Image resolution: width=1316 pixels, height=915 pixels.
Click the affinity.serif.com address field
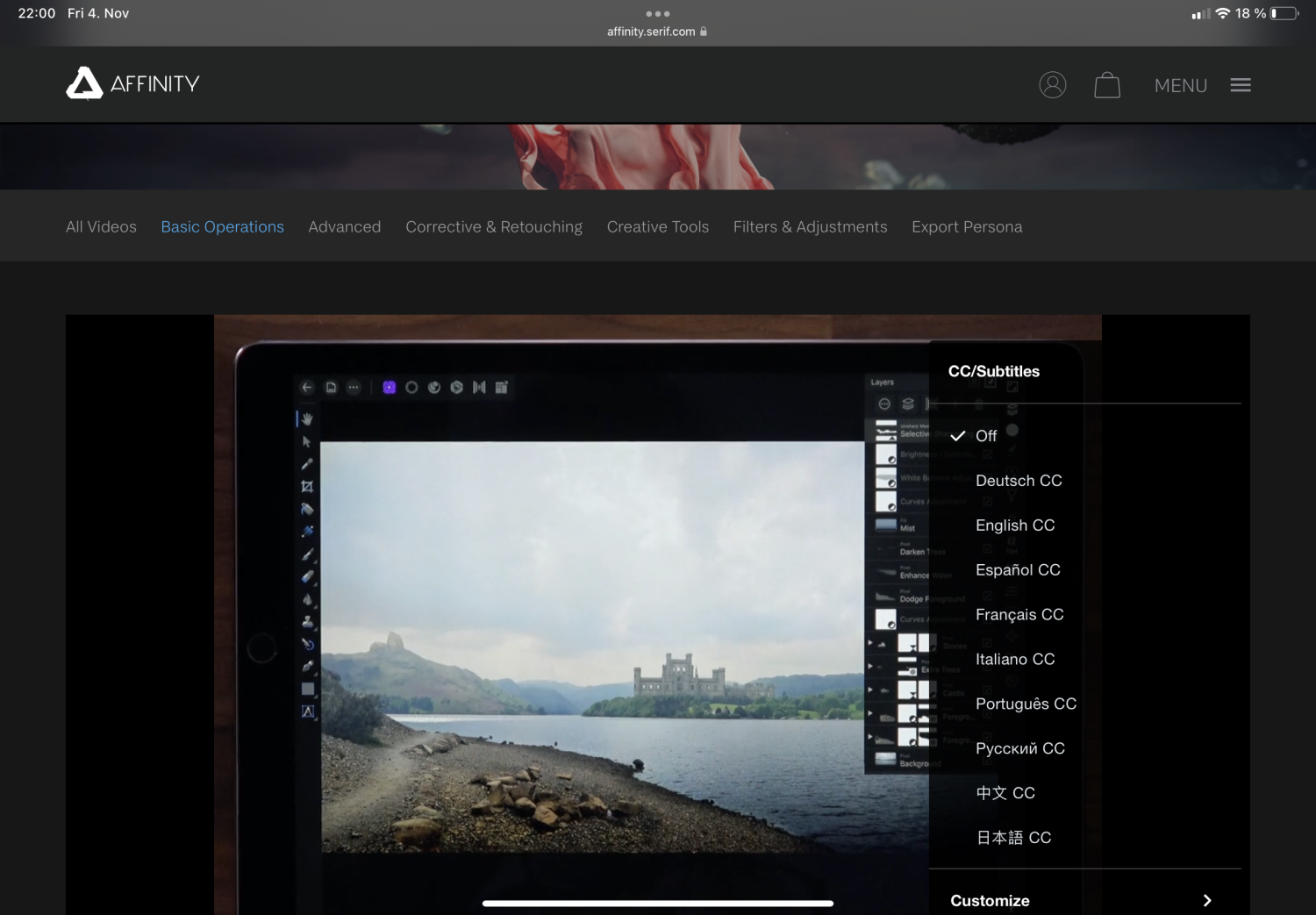coord(651,32)
